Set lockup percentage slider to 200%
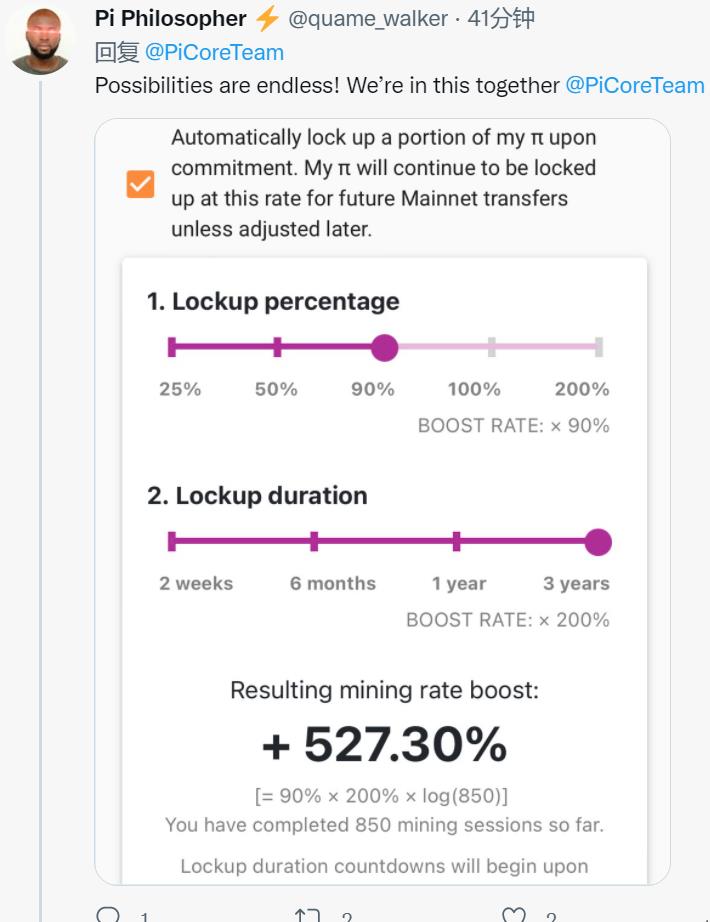 pos(599,347)
